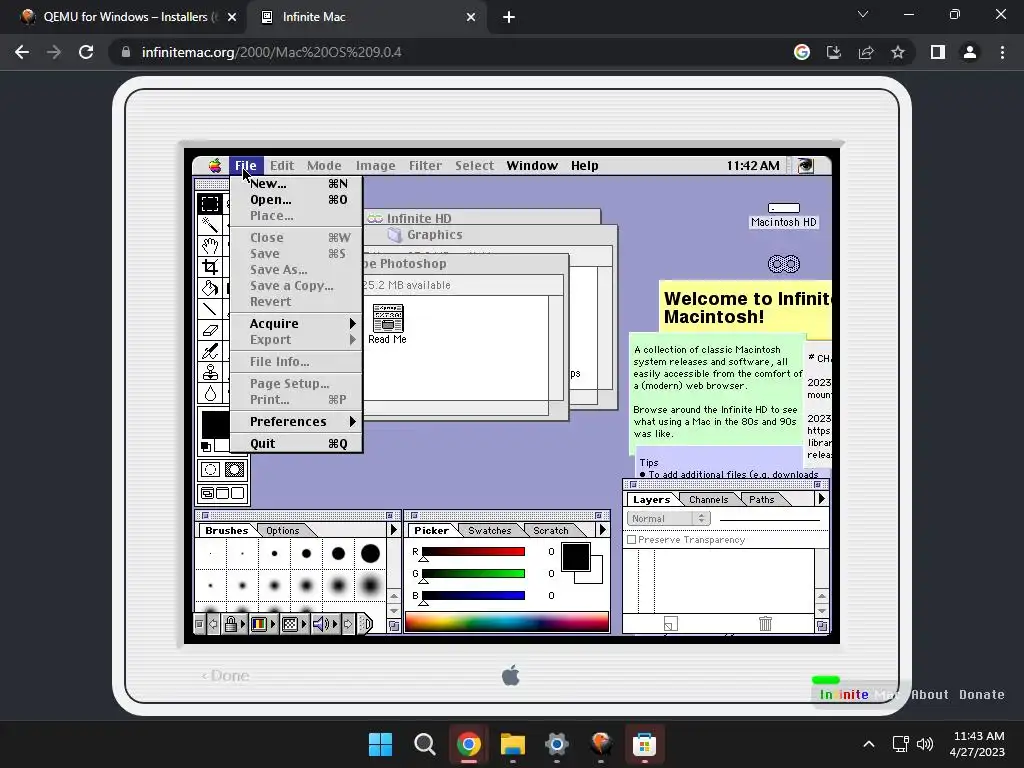Screen dimensions: 1024x768
Task: Toggle Preserve Transparency checkbox
Action: tap(632, 540)
